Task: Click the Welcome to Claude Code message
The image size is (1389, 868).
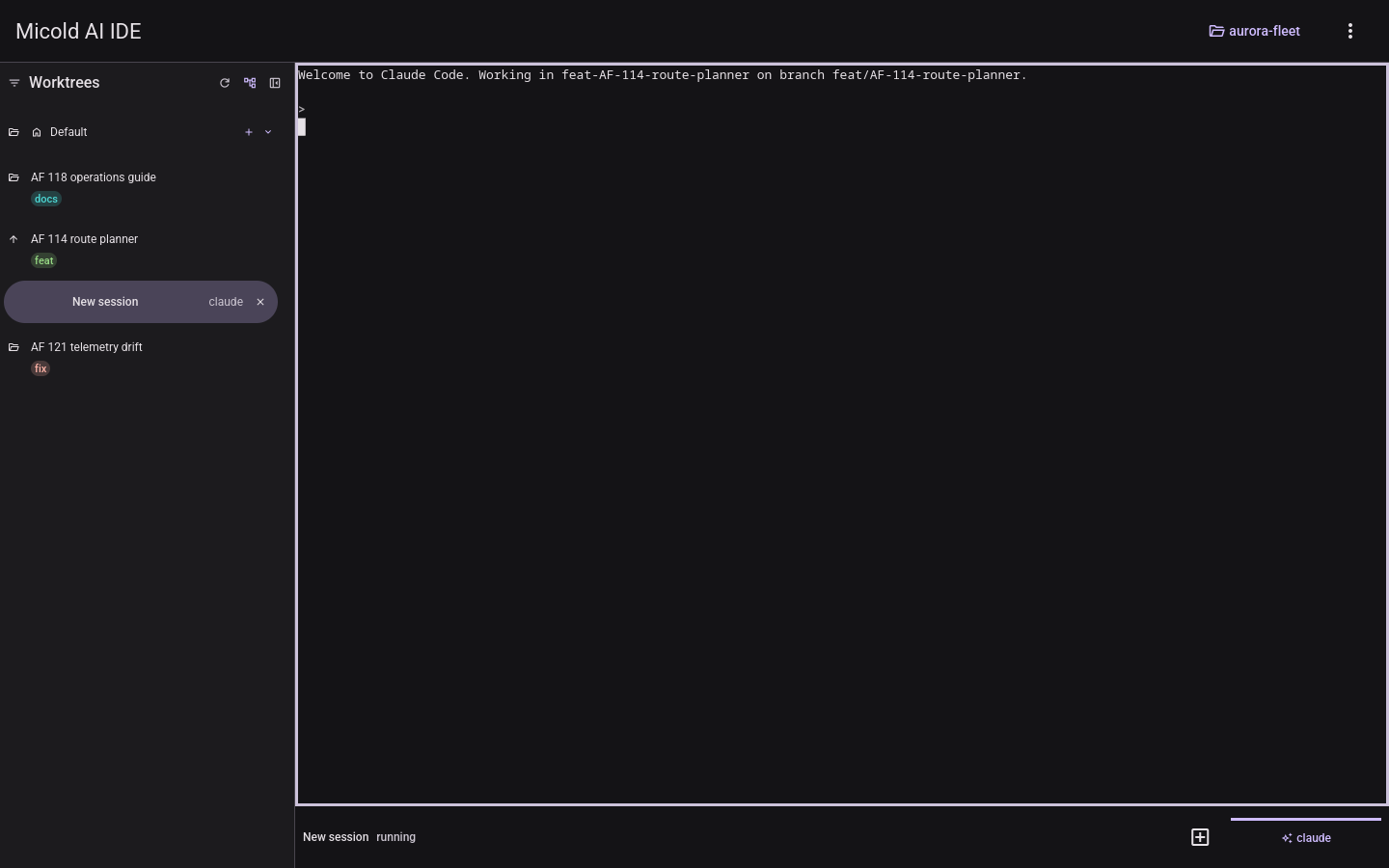Action: (663, 75)
